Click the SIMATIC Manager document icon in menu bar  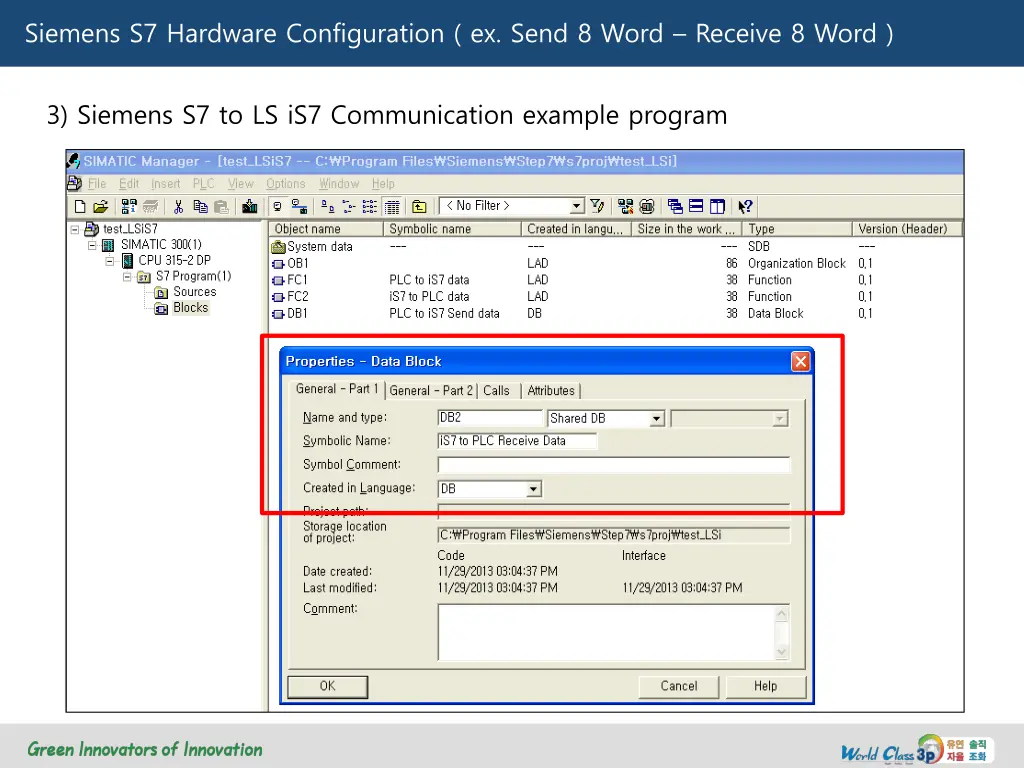point(74,184)
